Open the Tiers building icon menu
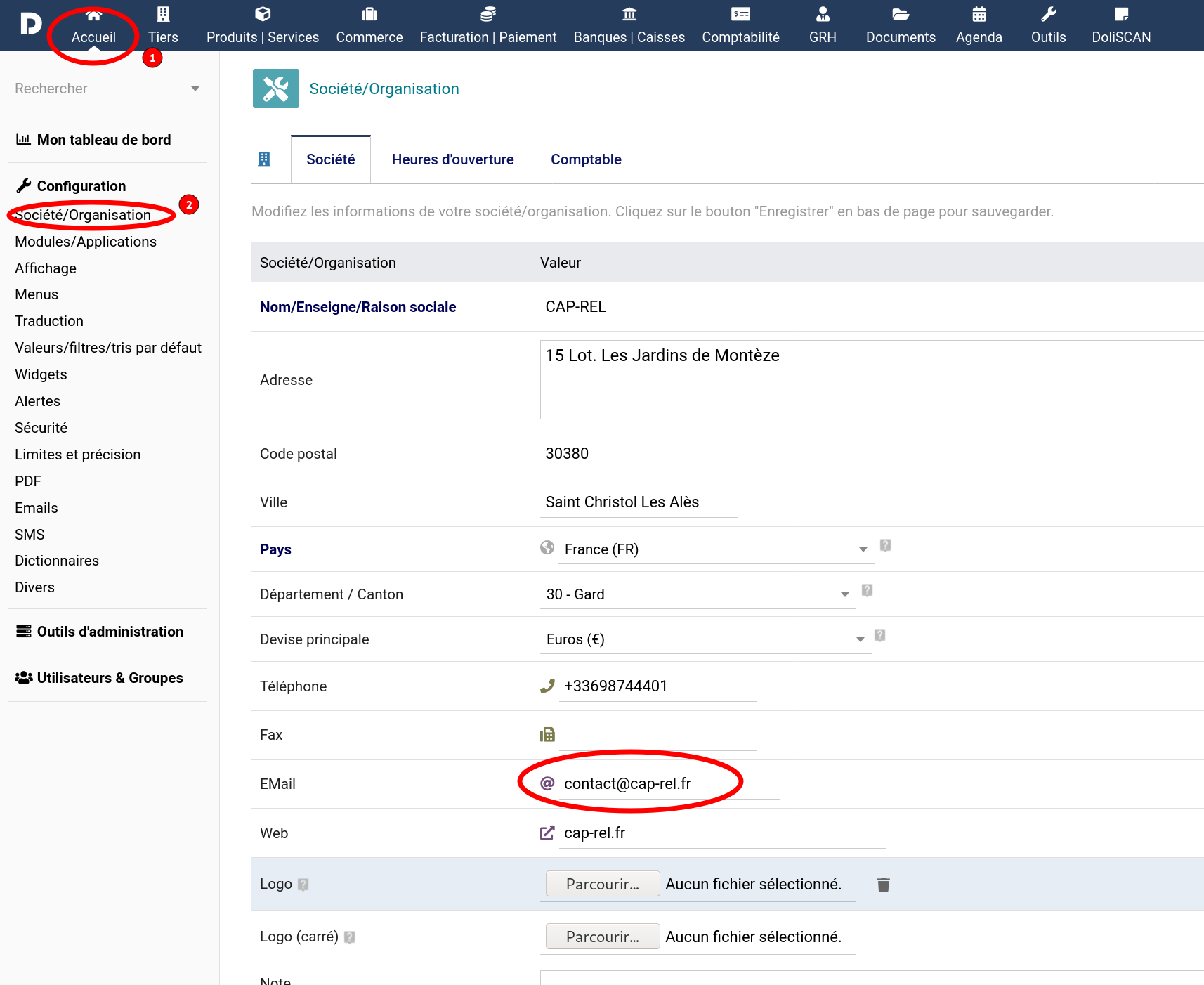 click(163, 14)
